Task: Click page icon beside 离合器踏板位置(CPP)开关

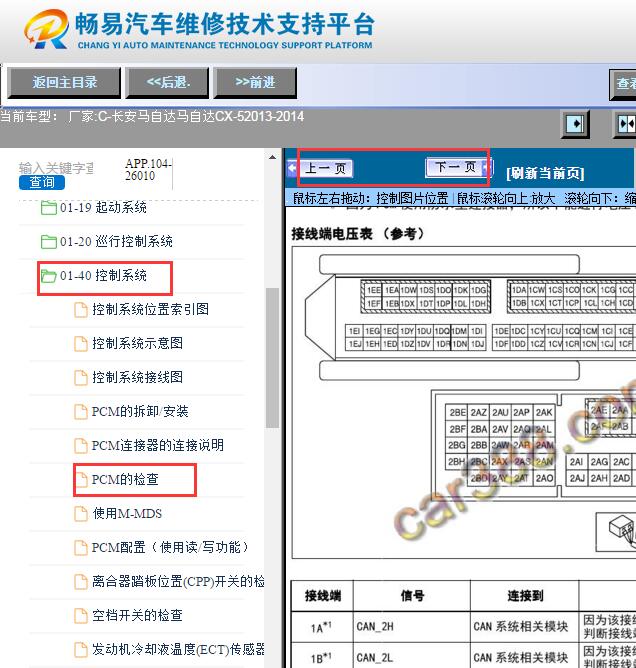Action: [x=81, y=582]
